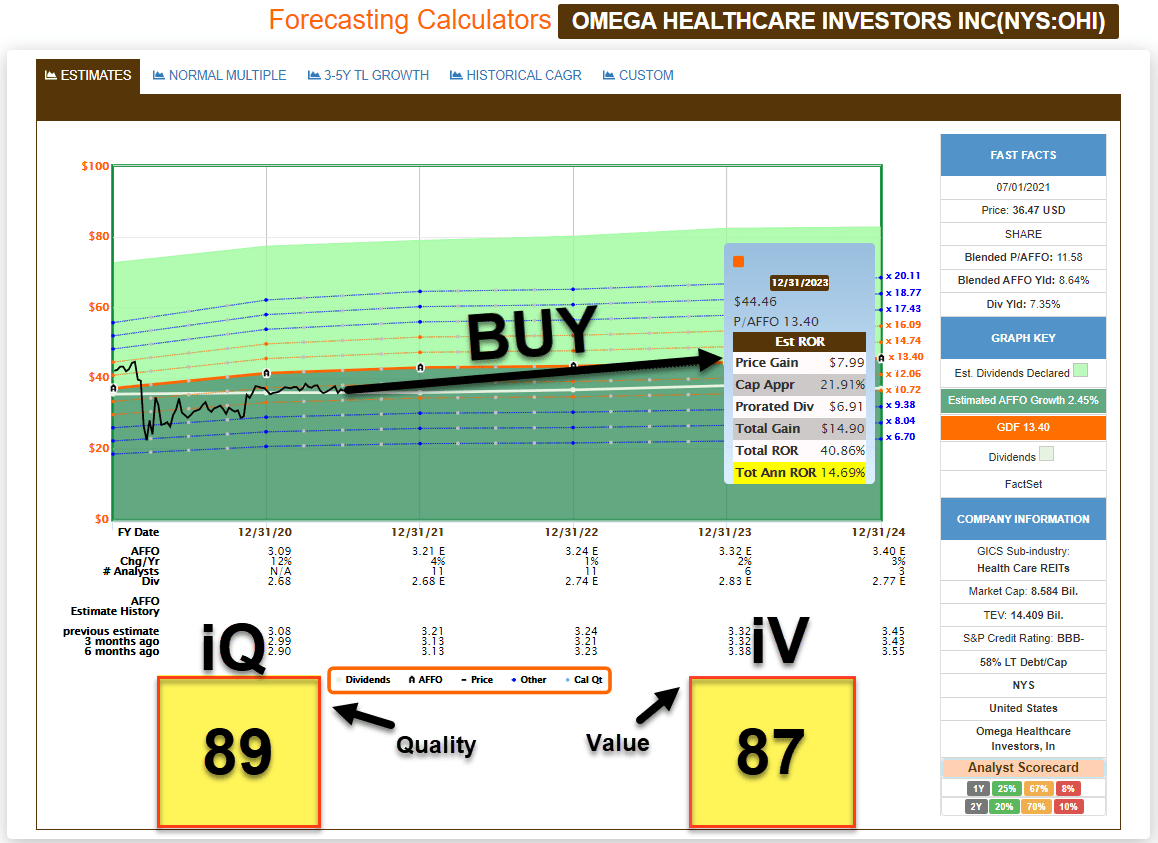This screenshot has height=843, width=1158.
Task: Toggle AFFO series in chart legend
Action: click(x=425, y=680)
